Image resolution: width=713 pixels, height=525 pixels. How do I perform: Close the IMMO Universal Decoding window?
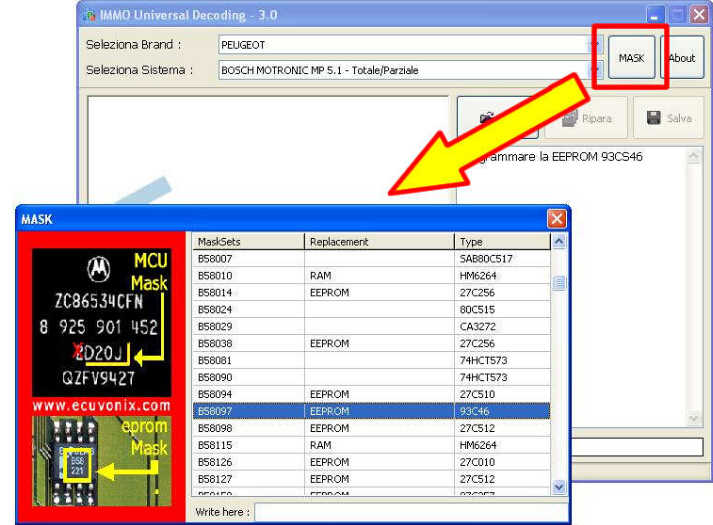[699, 15]
